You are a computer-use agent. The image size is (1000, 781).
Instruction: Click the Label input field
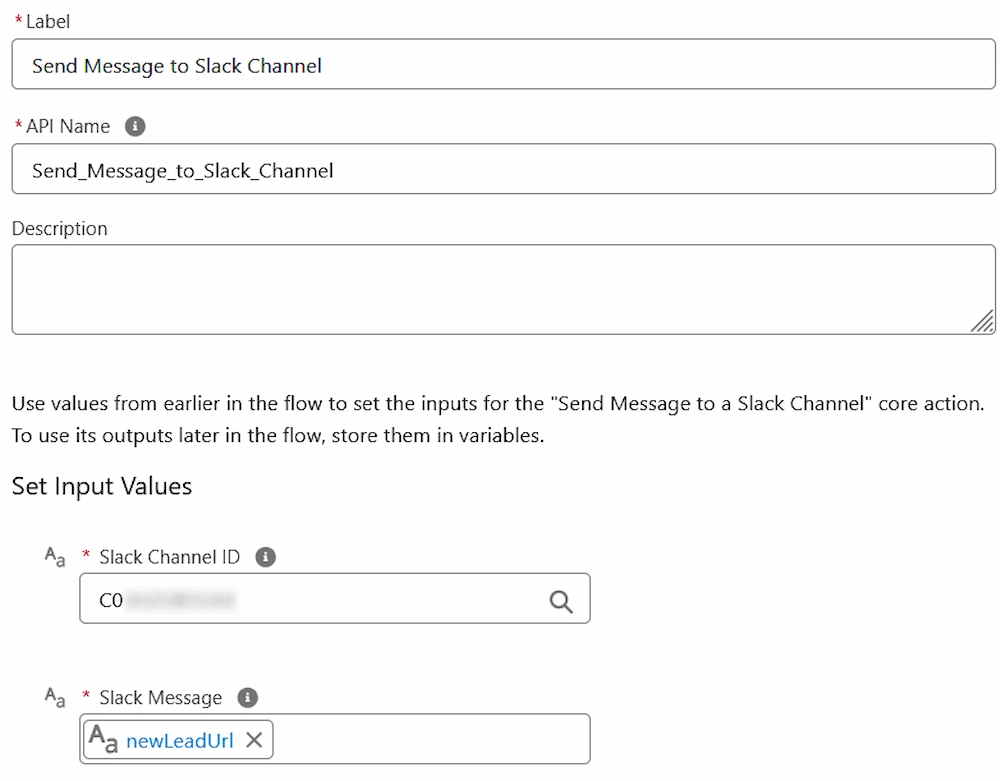[x=503, y=64]
